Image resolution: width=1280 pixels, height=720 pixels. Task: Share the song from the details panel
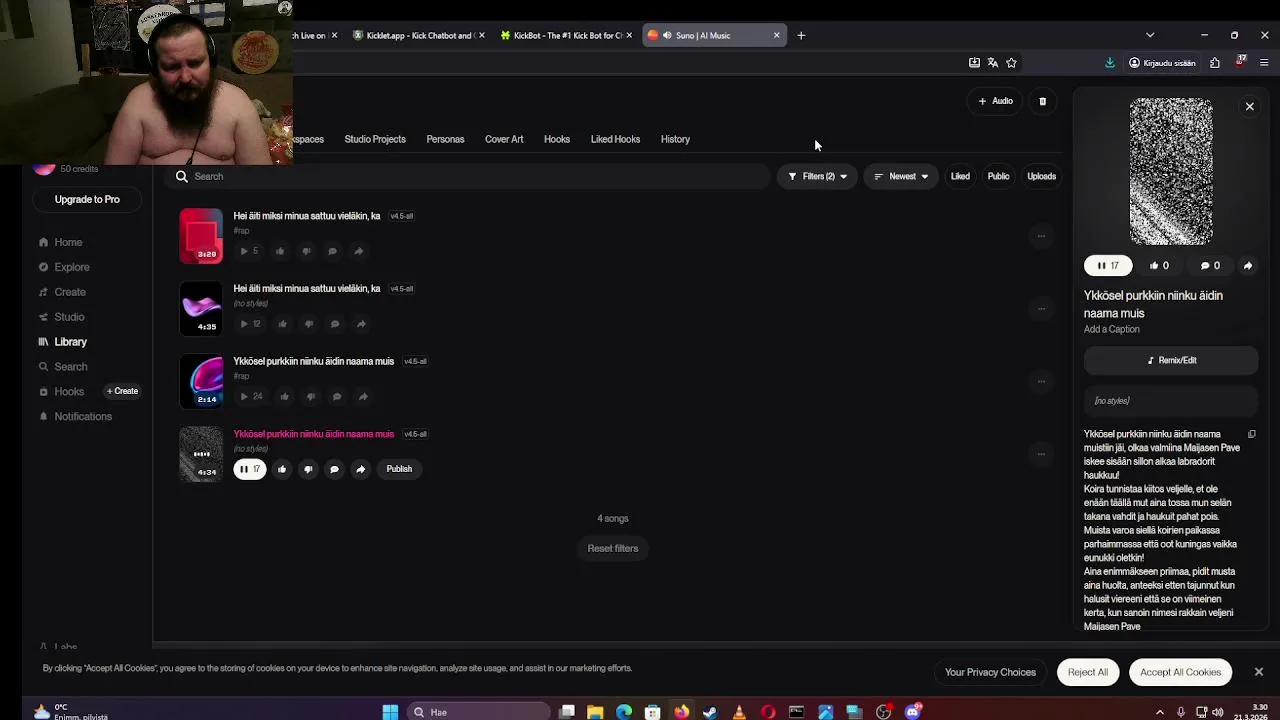[x=1247, y=266]
